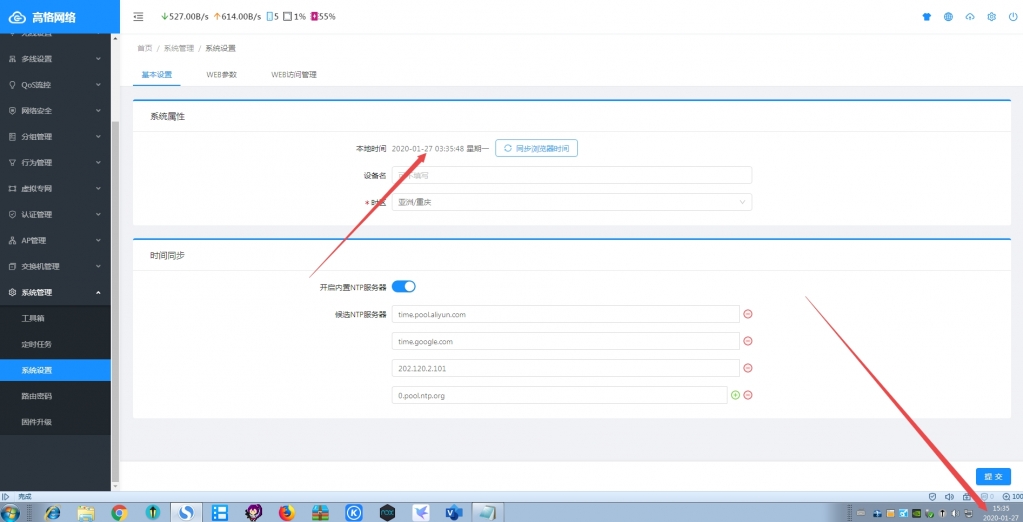Screen dimensions: 1023x522
Task: Open the theme (shirt) icon in top bar
Action: point(926,17)
